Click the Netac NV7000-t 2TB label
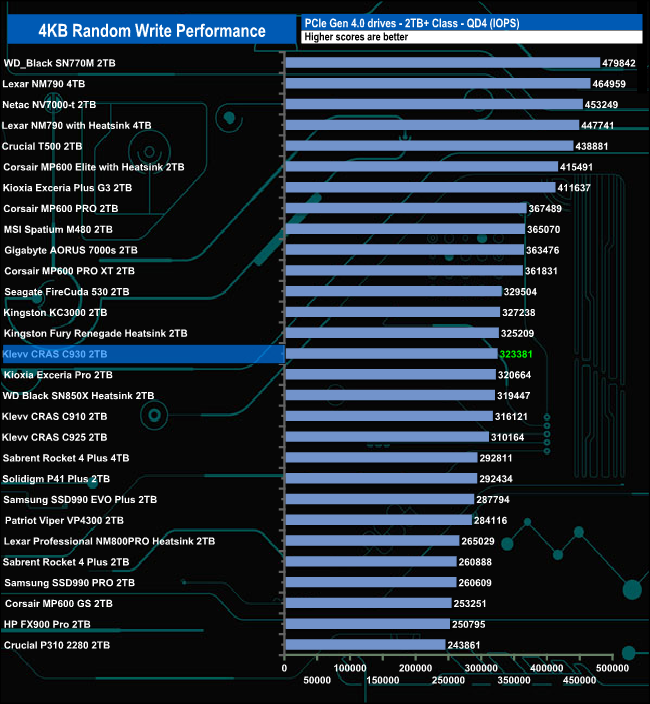 coord(49,105)
